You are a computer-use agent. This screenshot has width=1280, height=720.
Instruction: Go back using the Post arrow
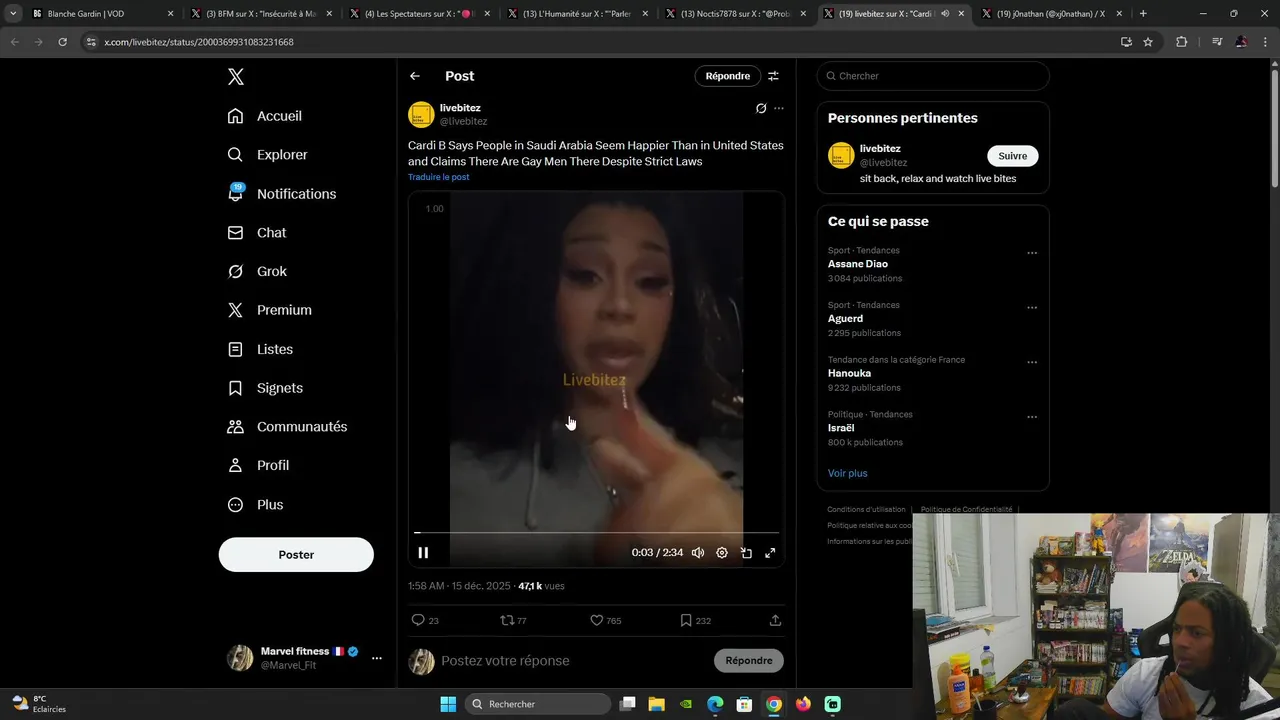tap(415, 76)
